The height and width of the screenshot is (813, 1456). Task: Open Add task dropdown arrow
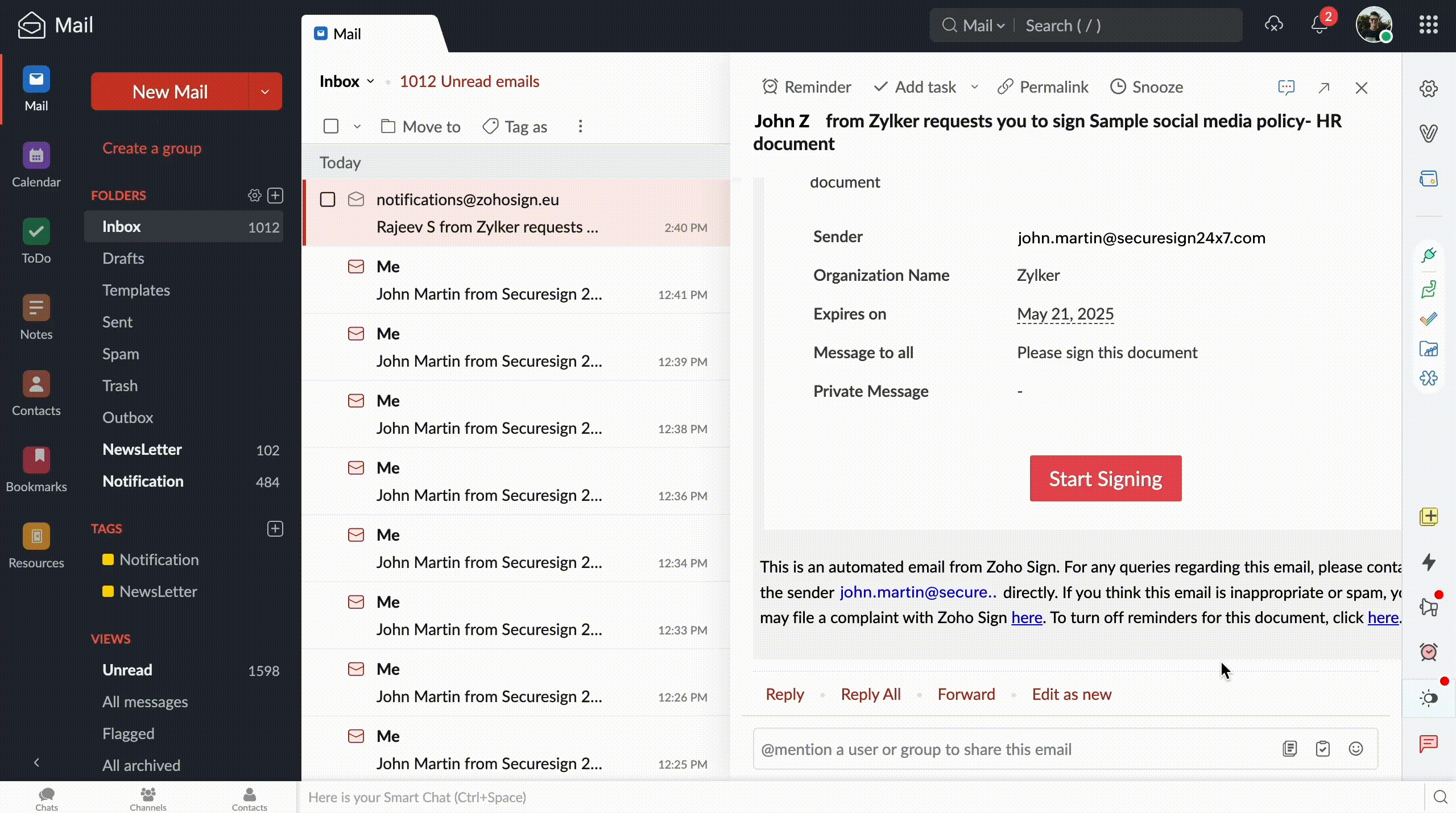tap(974, 87)
